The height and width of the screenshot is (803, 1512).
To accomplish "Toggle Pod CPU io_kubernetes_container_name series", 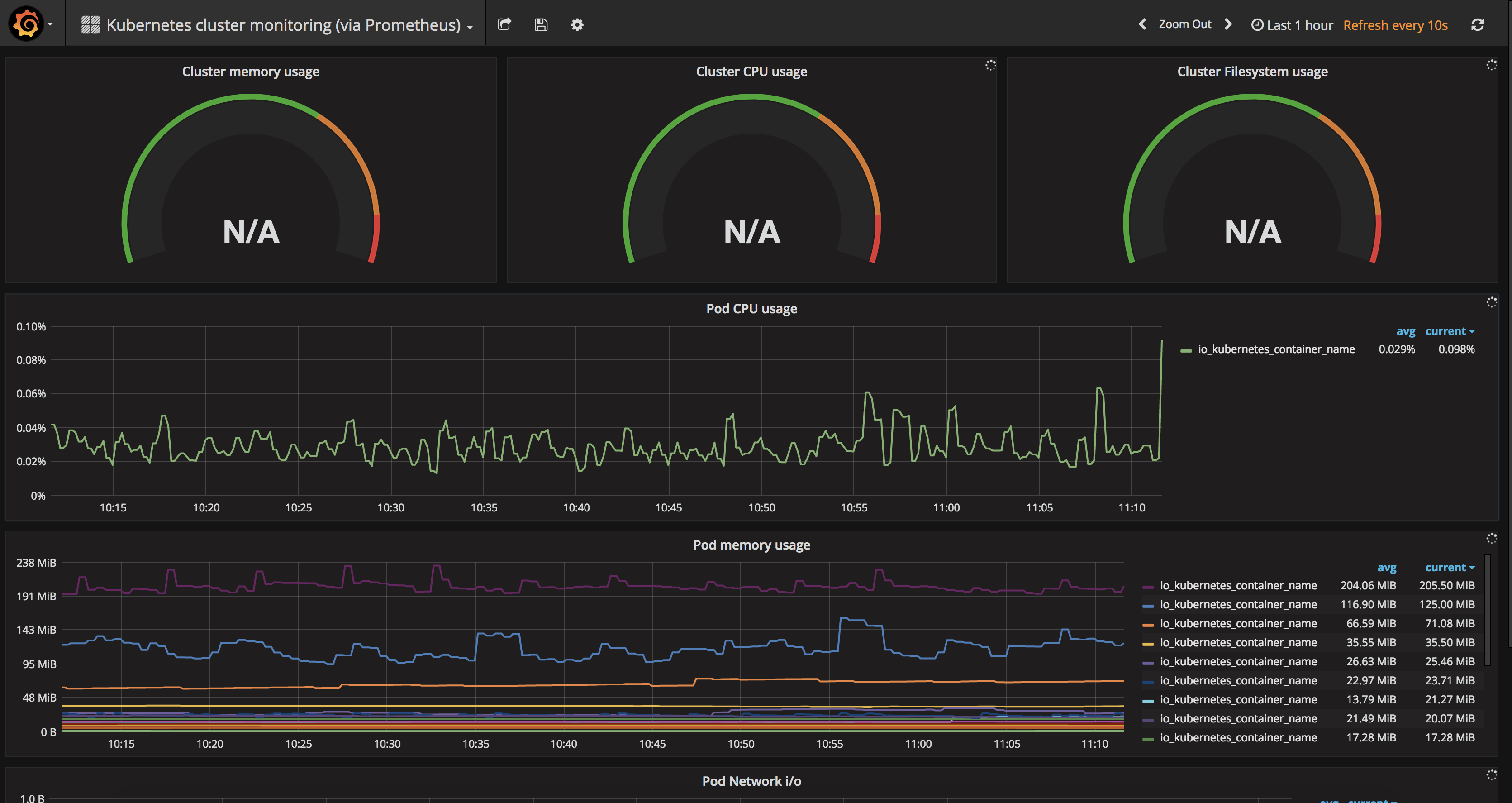I will 1276,349.
